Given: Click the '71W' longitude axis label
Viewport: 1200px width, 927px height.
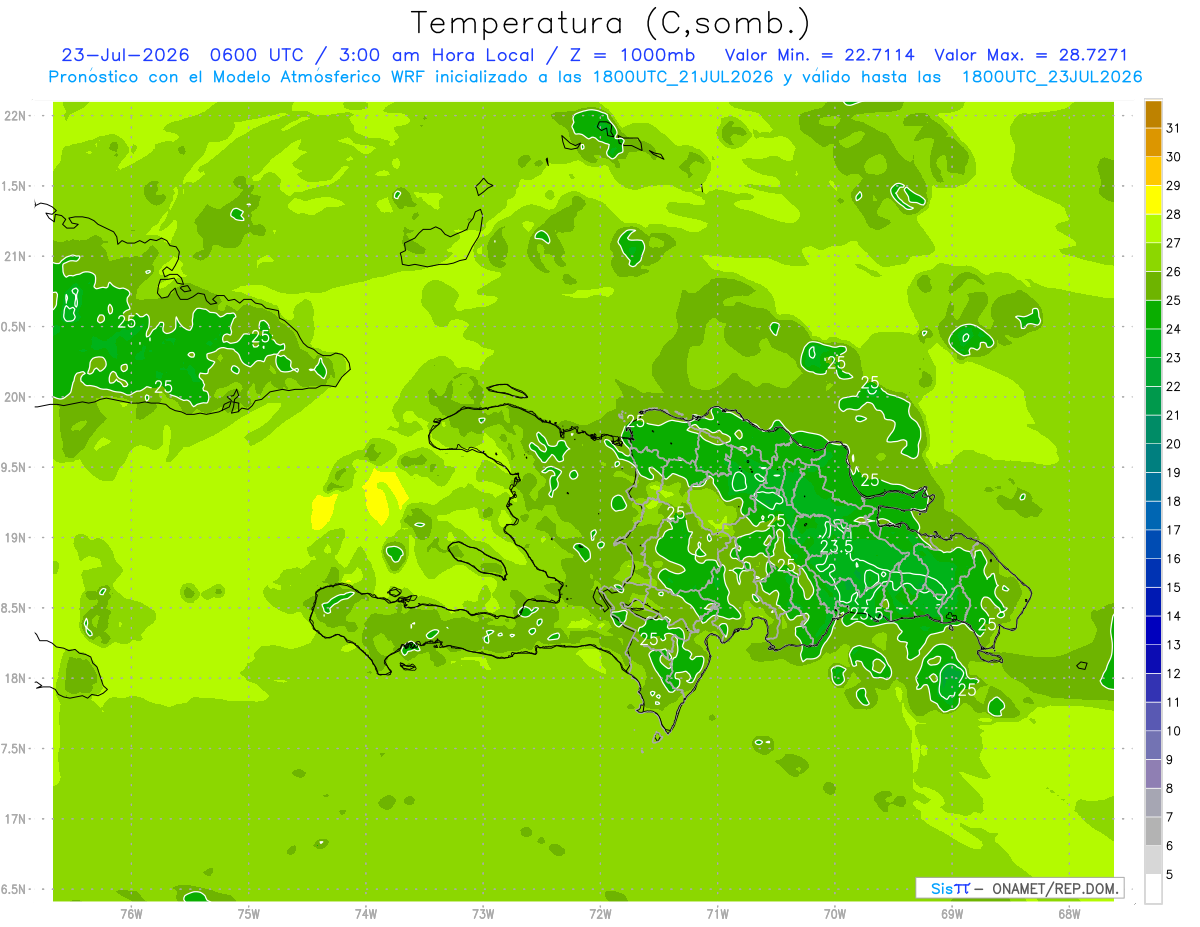Looking at the screenshot, I should pos(717,914).
